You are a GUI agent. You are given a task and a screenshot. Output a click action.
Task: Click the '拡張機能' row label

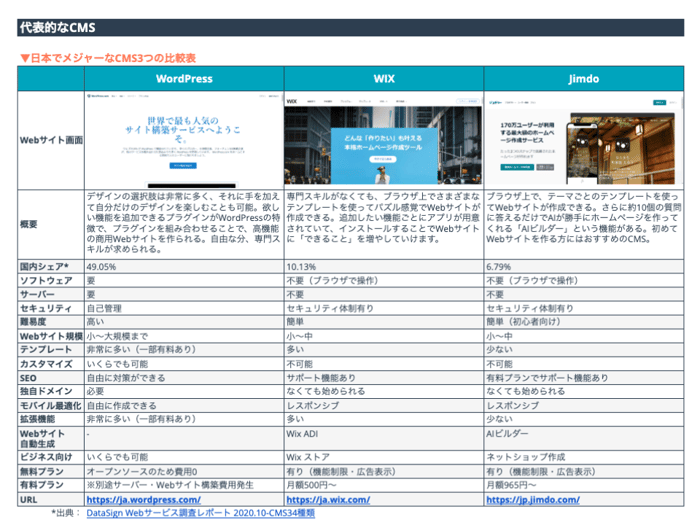38,419
